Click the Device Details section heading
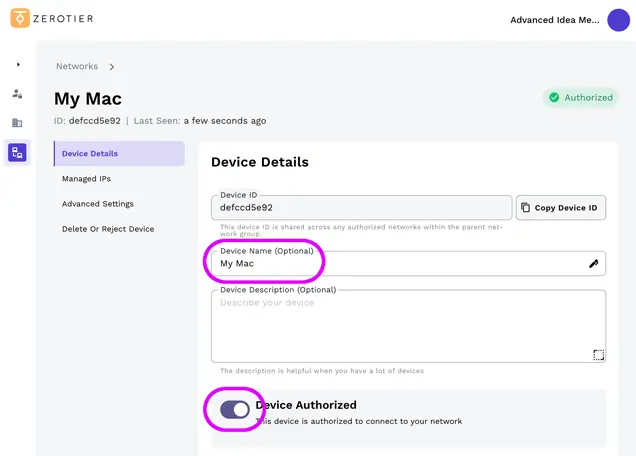The width and height of the screenshot is (636, 456). pos(260,162)
